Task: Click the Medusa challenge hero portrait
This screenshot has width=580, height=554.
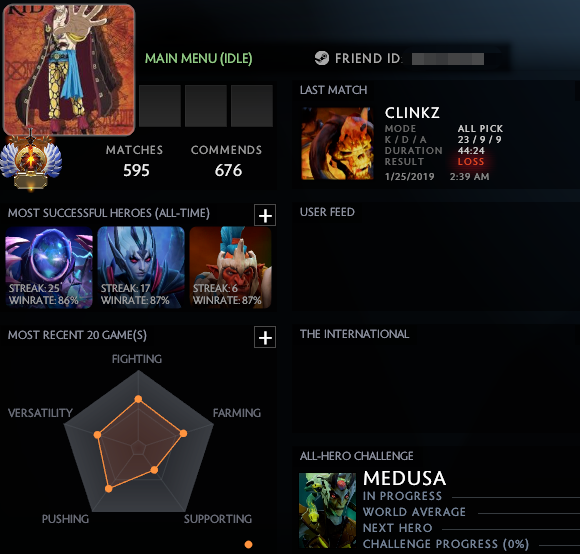Action: pos(327,510)
